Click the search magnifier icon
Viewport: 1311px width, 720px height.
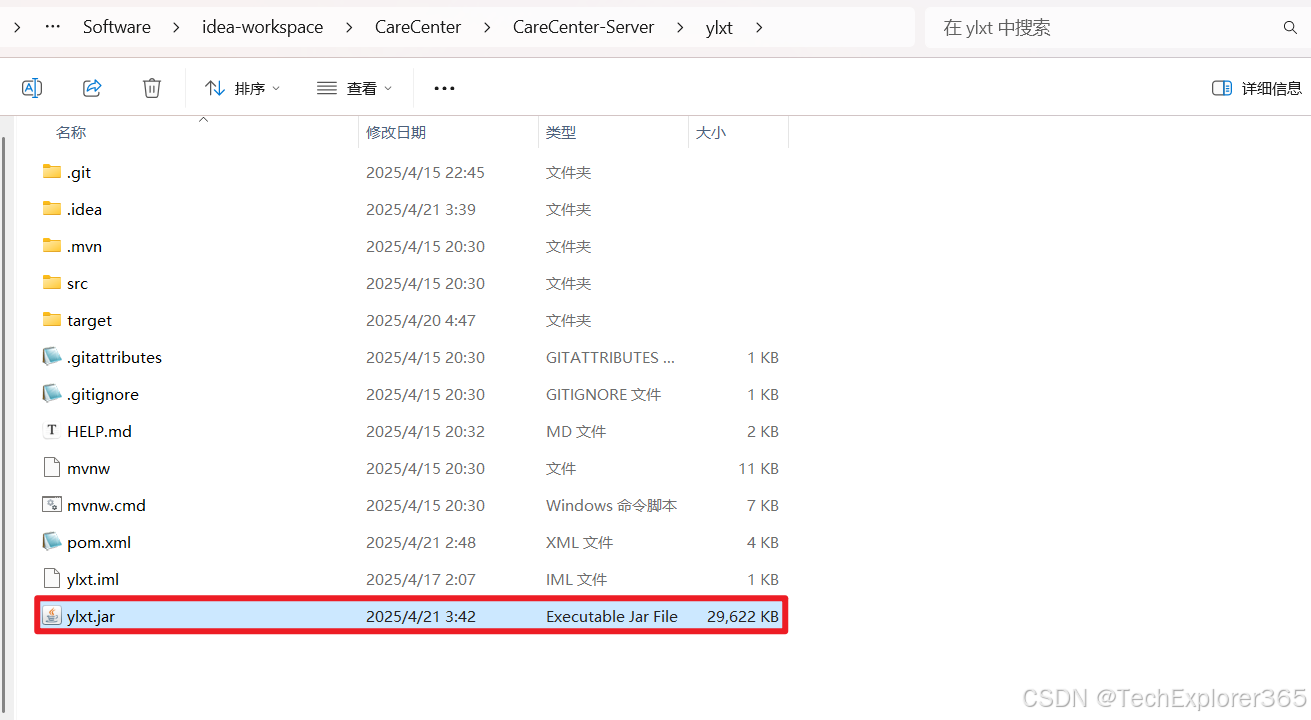(x=1290, y=28)
